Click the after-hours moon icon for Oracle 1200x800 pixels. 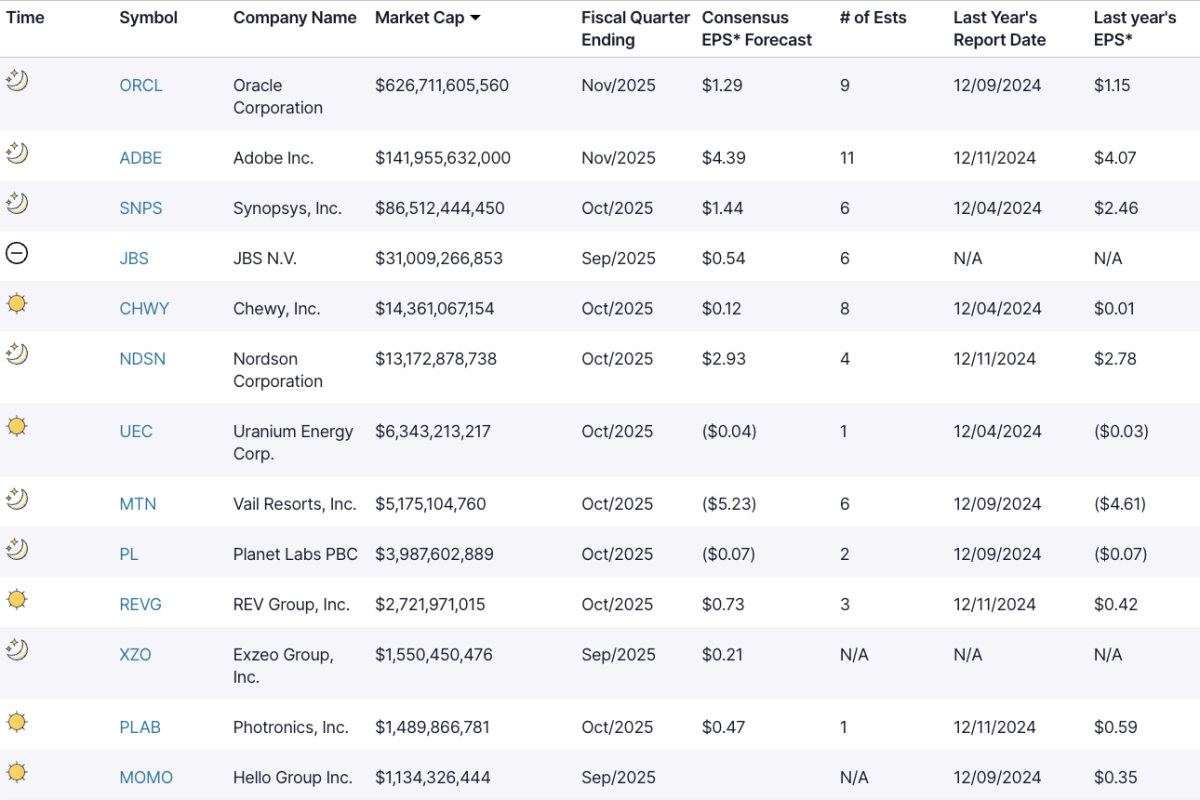tap(16, 81)
